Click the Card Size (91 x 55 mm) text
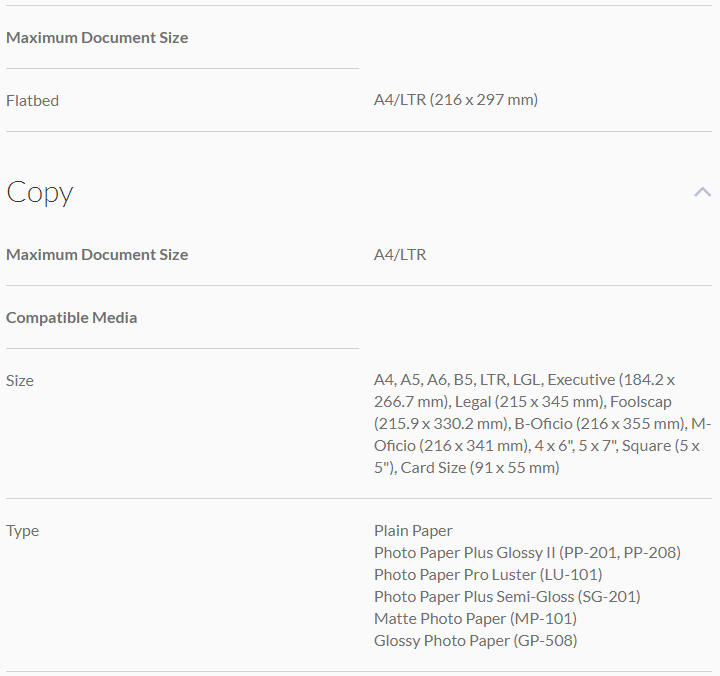Image resolution: width=720 pixels, height=676 pixels. (480, 468)
